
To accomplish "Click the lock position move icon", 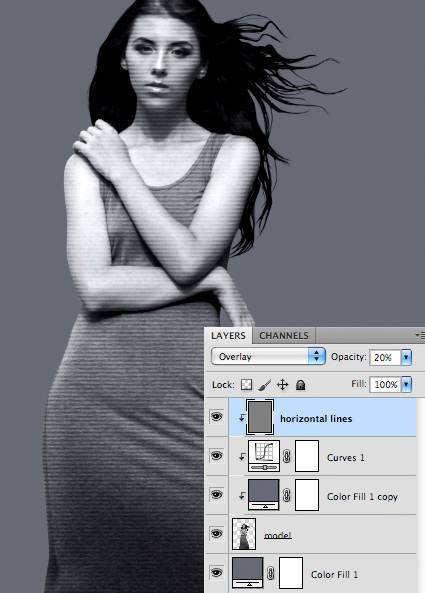I will [x=282, y=385].
